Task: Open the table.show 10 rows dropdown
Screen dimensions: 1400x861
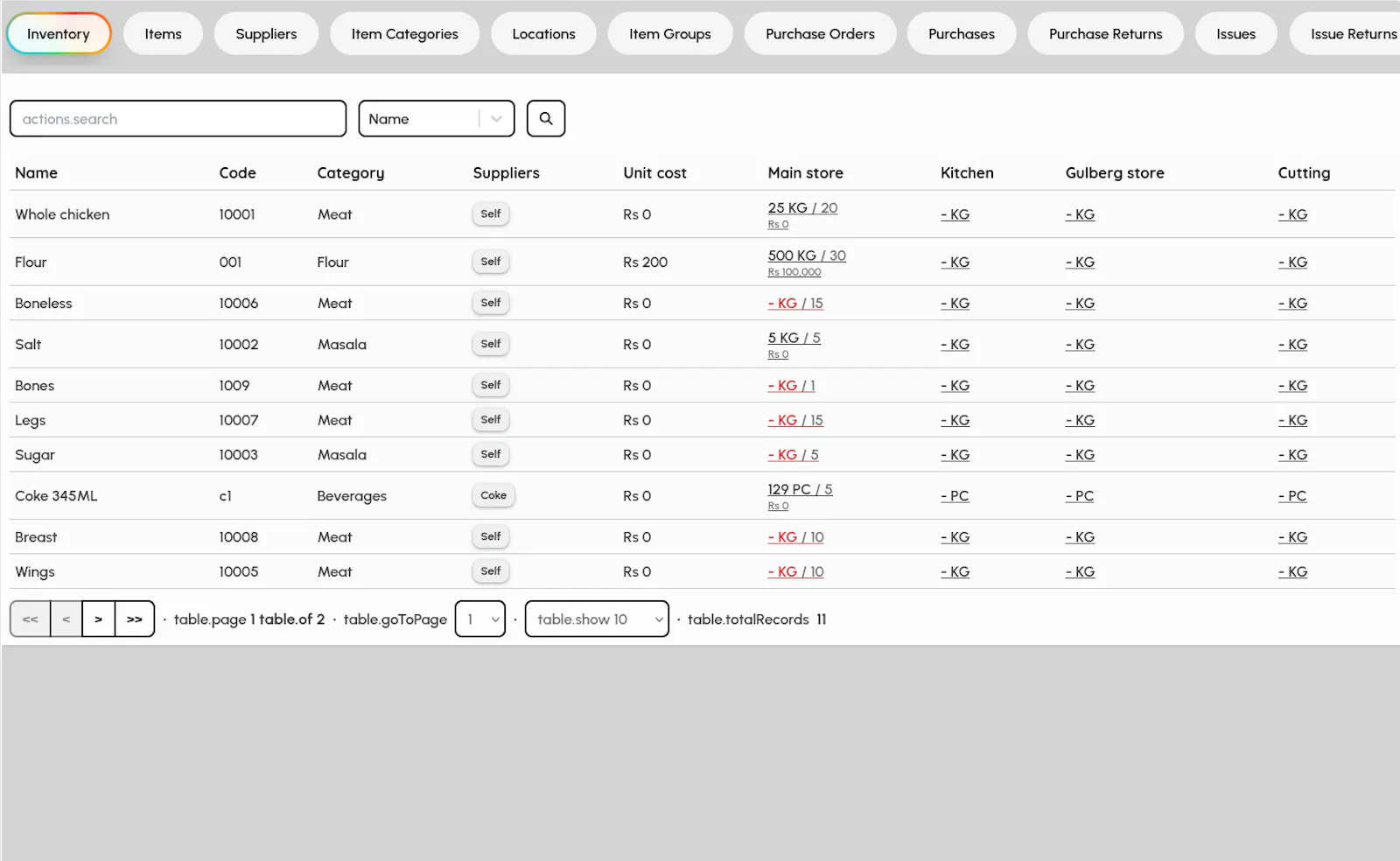Action: (x=597, y=619)
